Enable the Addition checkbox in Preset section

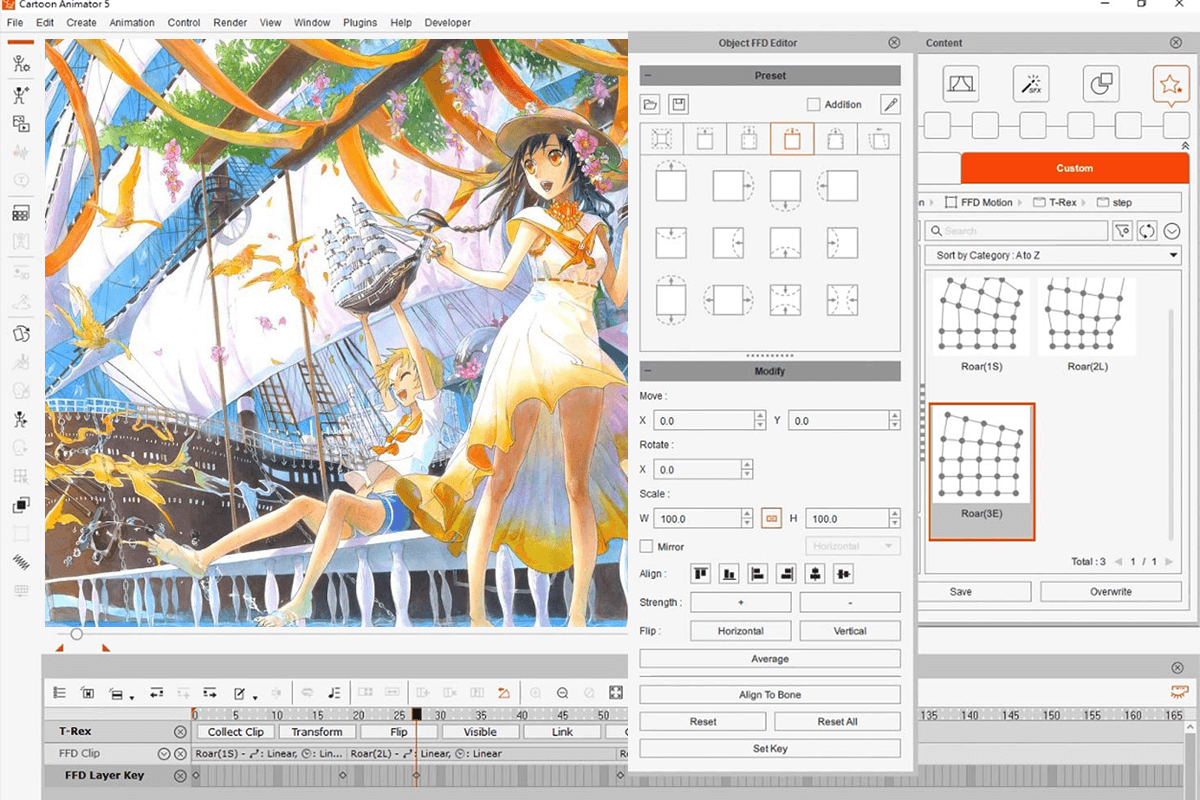click(814, 104)
